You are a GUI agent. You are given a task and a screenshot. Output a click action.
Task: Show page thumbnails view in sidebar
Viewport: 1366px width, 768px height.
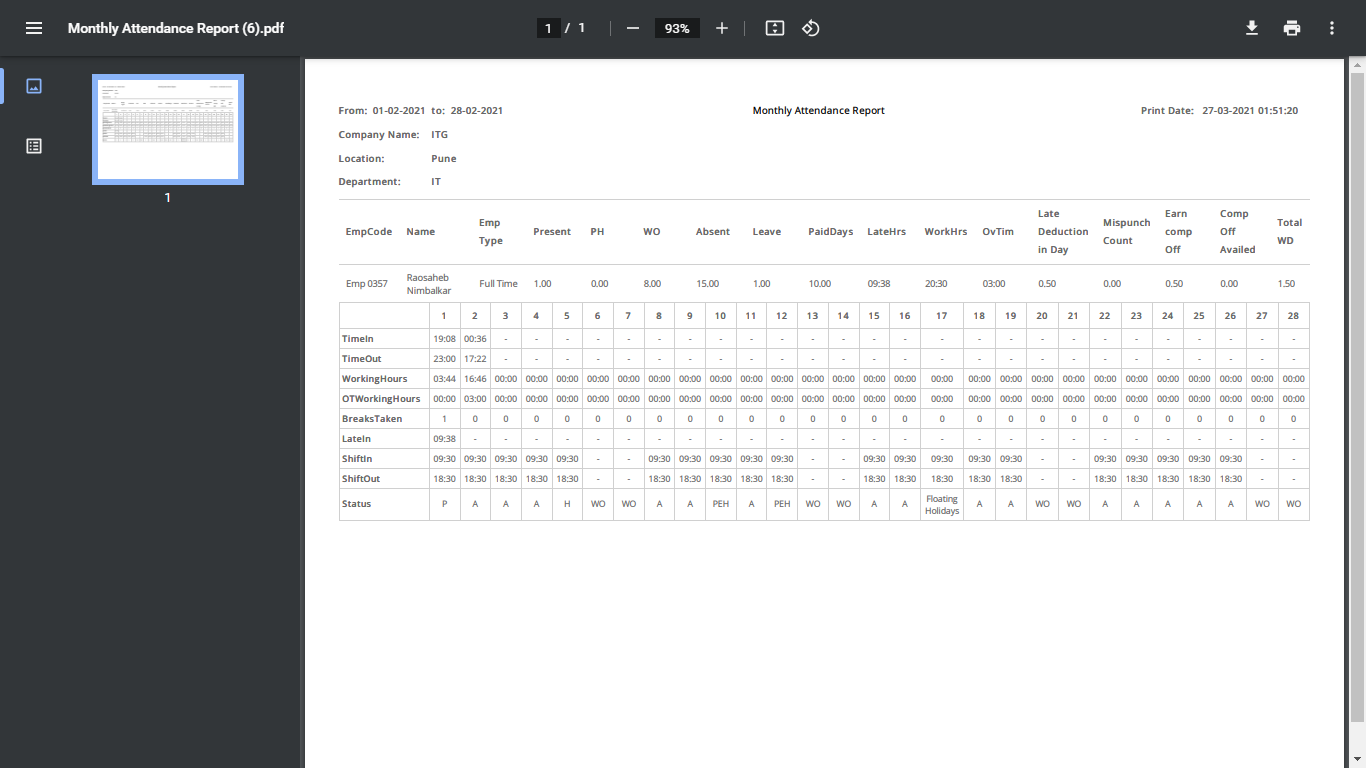coord(34,86)
